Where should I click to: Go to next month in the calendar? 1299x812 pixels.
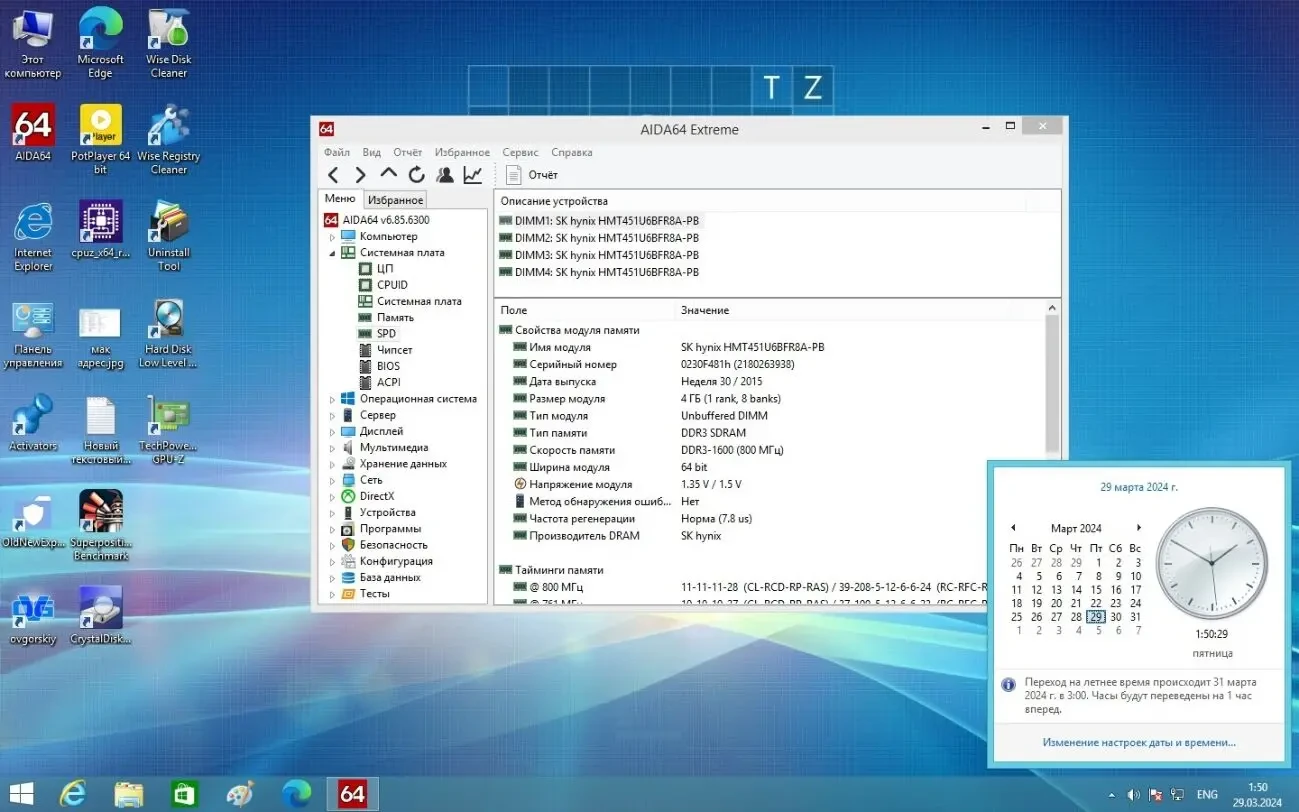[x=1138, y=528]
